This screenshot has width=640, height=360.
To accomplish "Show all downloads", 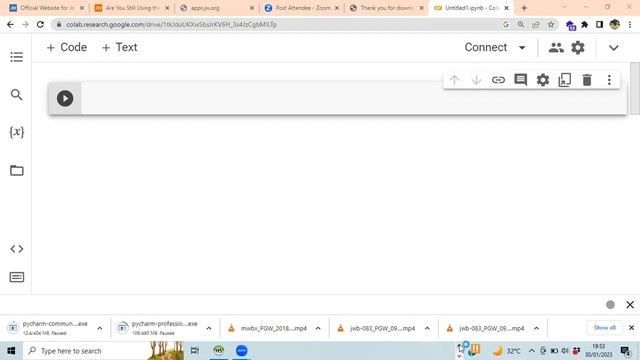I will (x=604, y=328).
